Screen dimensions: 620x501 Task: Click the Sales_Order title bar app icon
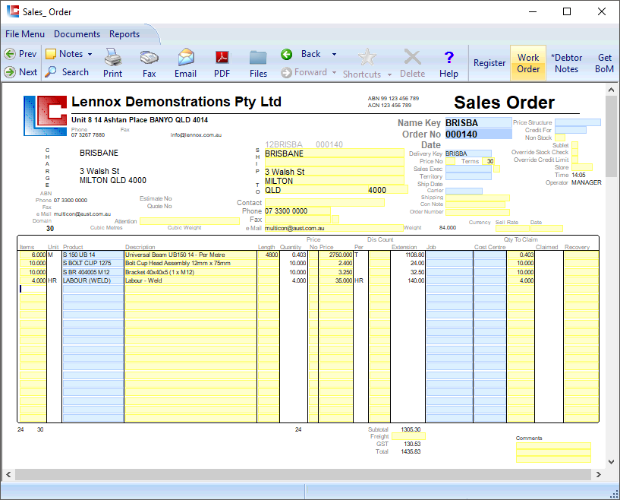point(13,11)
